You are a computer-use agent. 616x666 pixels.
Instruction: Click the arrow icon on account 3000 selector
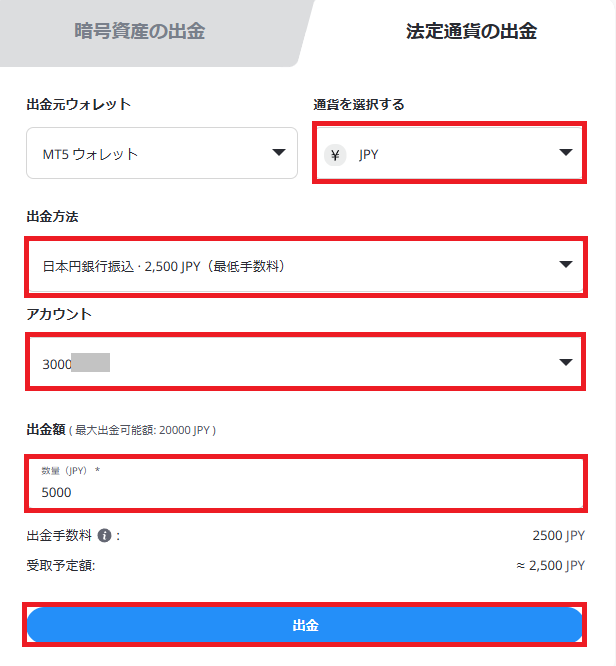(x=566, y=362)
